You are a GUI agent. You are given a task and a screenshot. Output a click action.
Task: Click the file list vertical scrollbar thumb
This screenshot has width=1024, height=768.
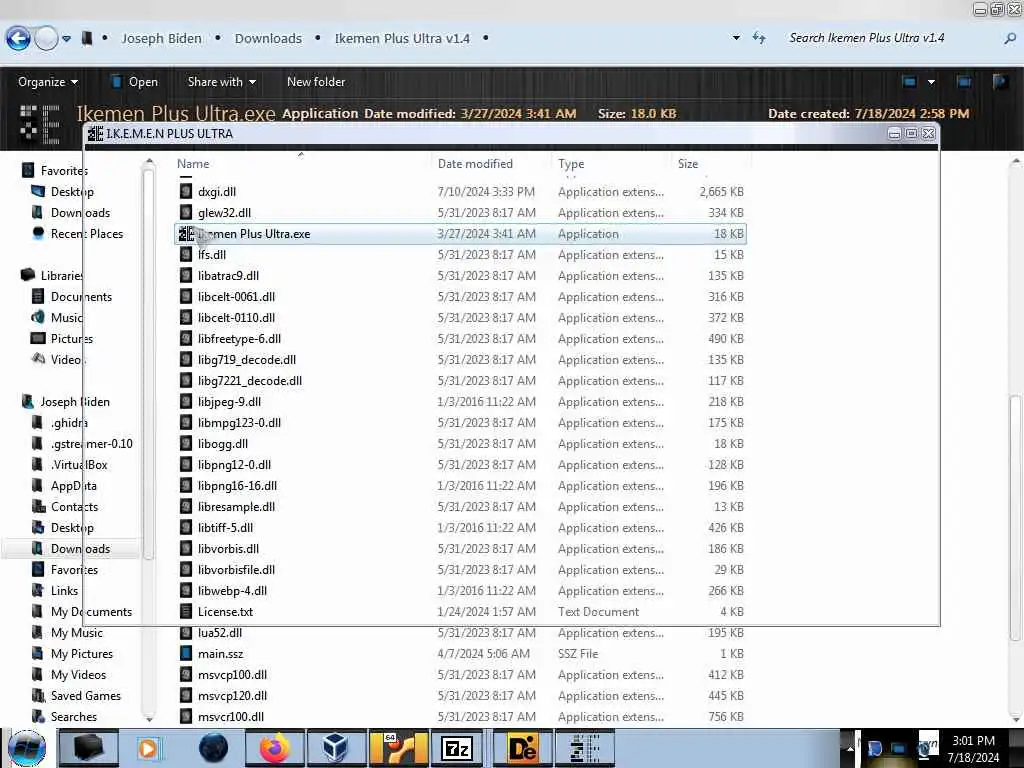click(1015, 517)
